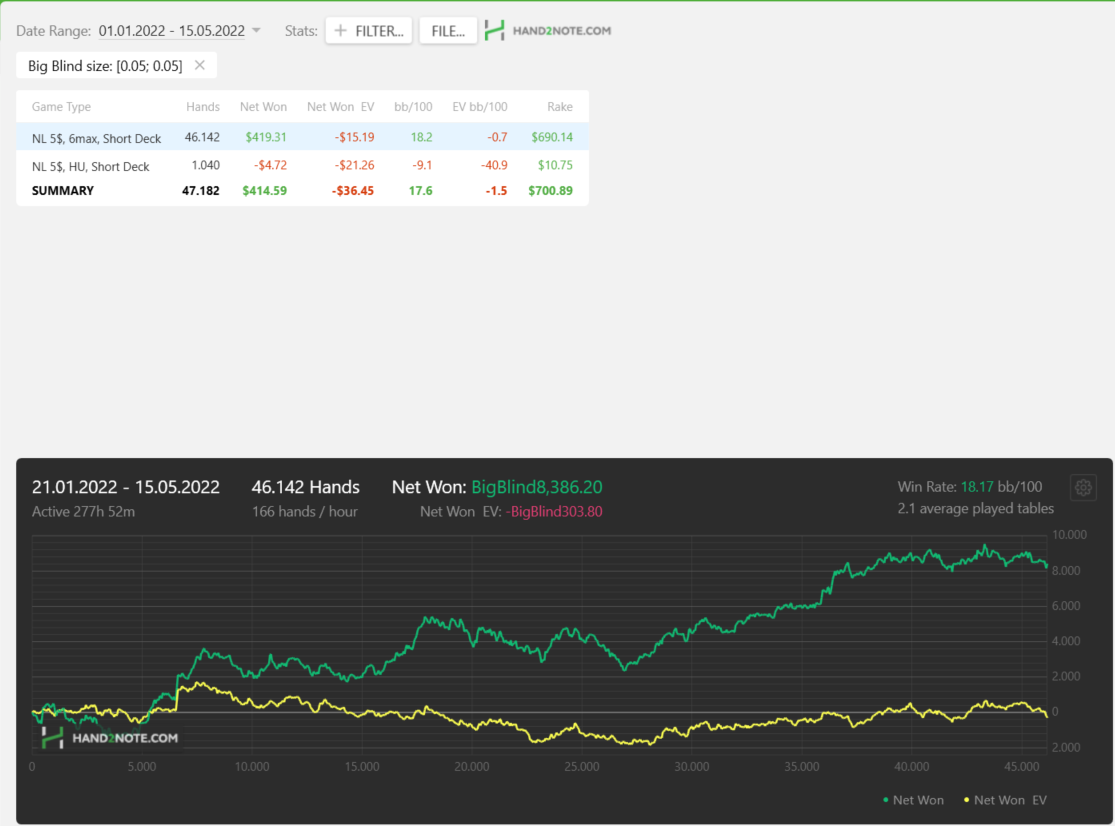
Task: Toggle the Net Won EV legend entry
Action: (x=1005, y=800)
